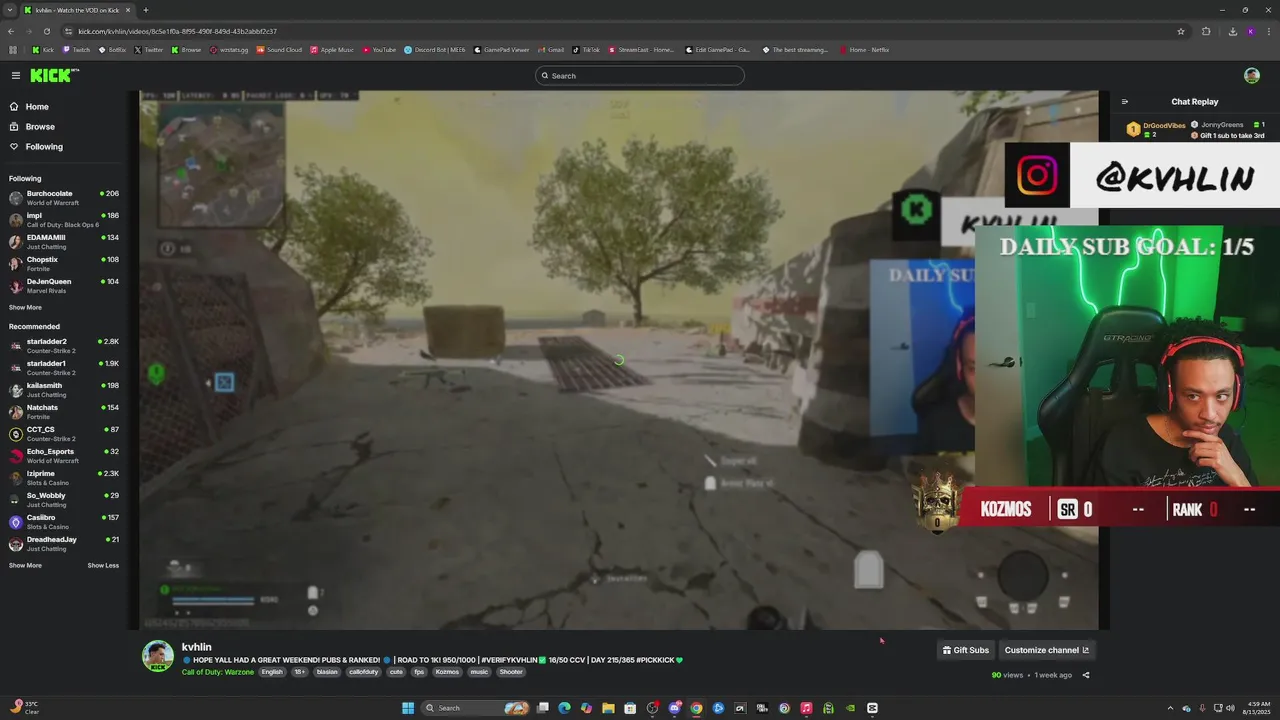Viewport: 1280px width, 720px height.
Task: Click the Gift Subs button
Action: [x=966, y=650]
